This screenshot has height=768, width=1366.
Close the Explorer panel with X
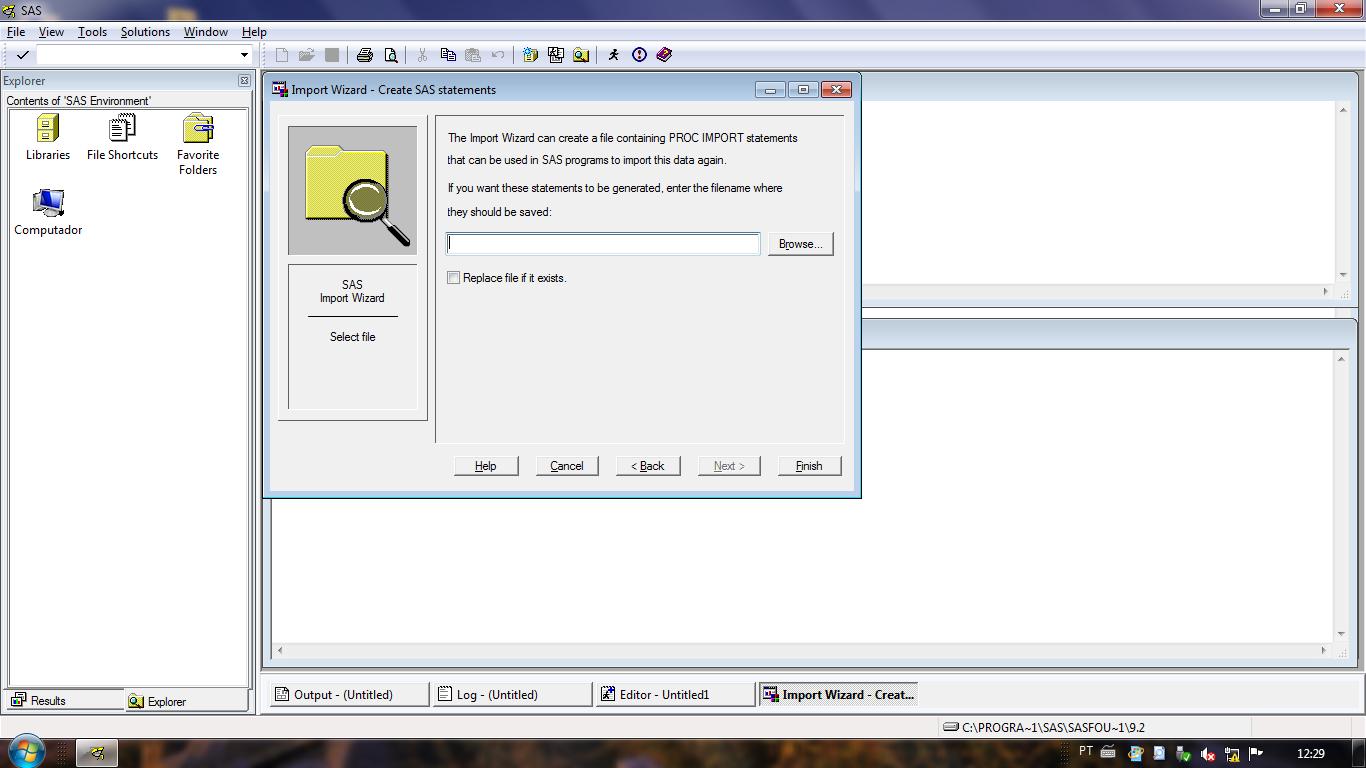pyautogui.click(x=244, y=81)
